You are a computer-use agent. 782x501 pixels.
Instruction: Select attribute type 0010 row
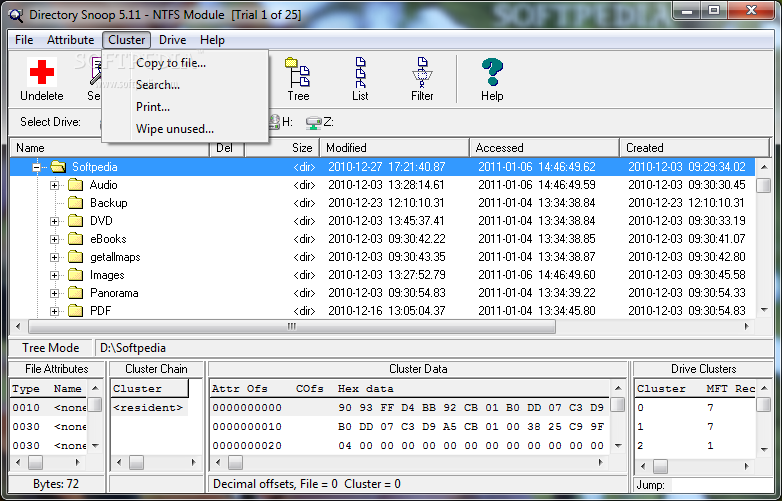click(49, 408)
